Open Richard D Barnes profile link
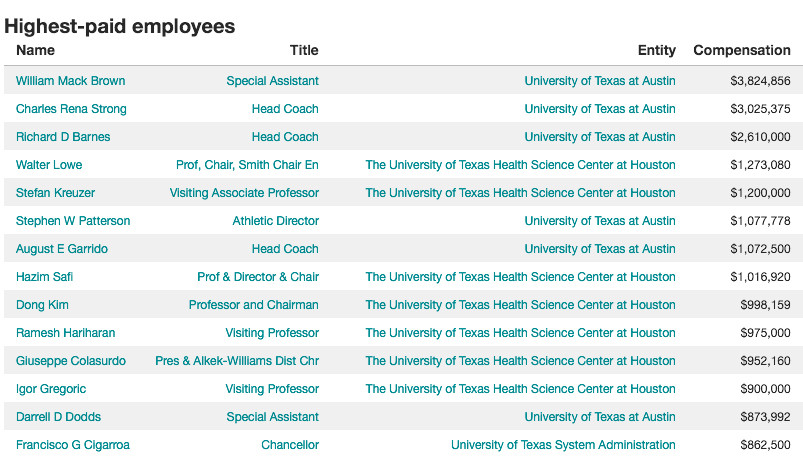803x457 pixels. pyautogui.click(x=63, y=137)
